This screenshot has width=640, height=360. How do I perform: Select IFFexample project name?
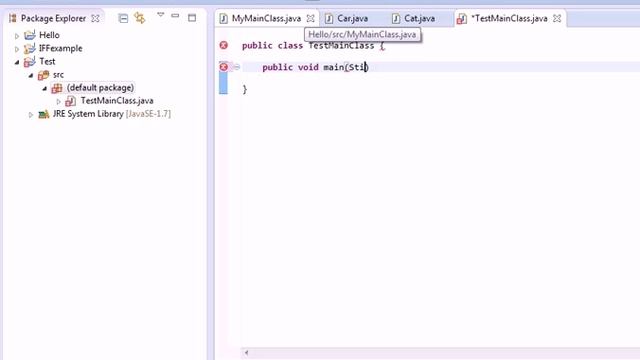click(60, 48)
